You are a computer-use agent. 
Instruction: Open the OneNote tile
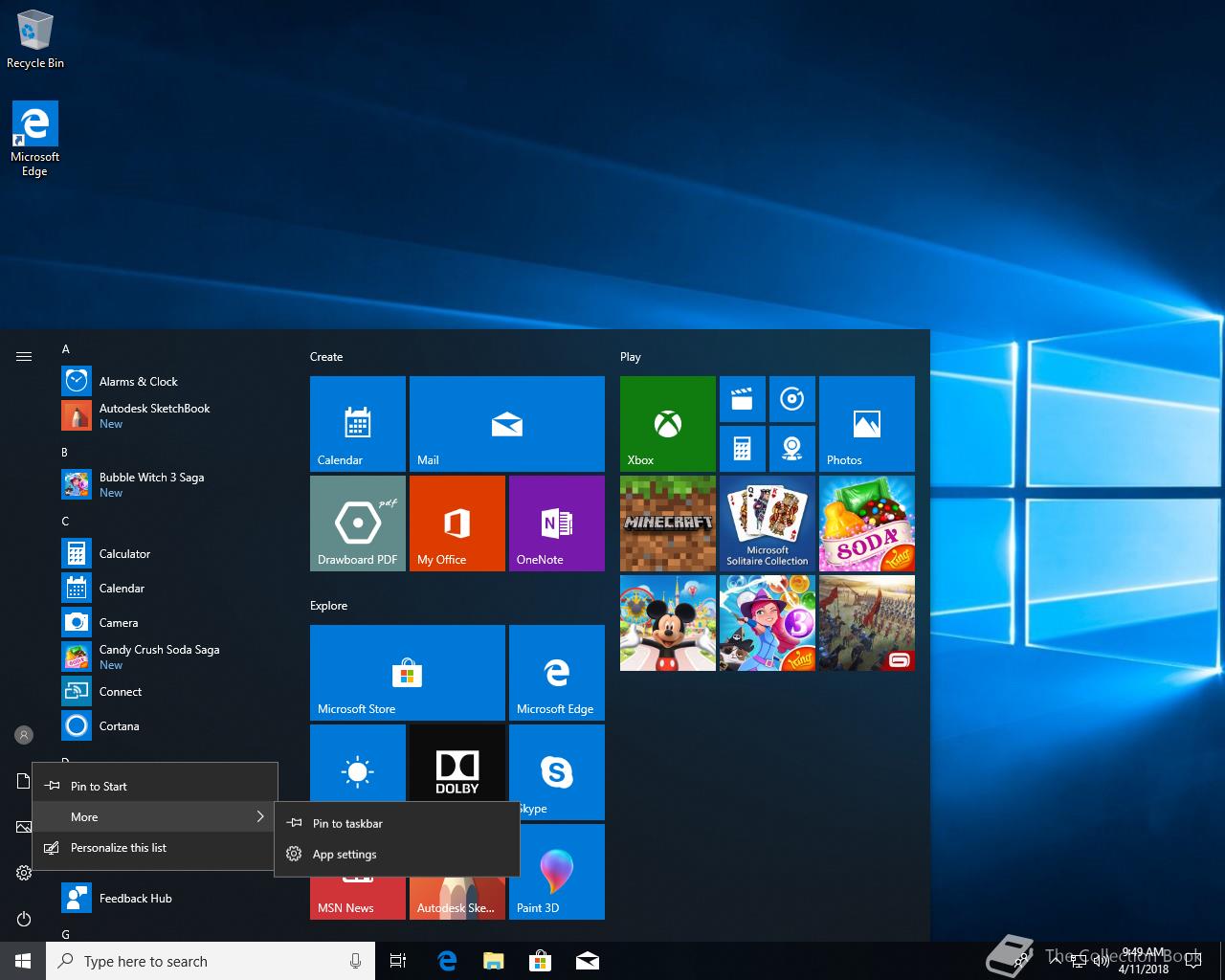[557, 523]
